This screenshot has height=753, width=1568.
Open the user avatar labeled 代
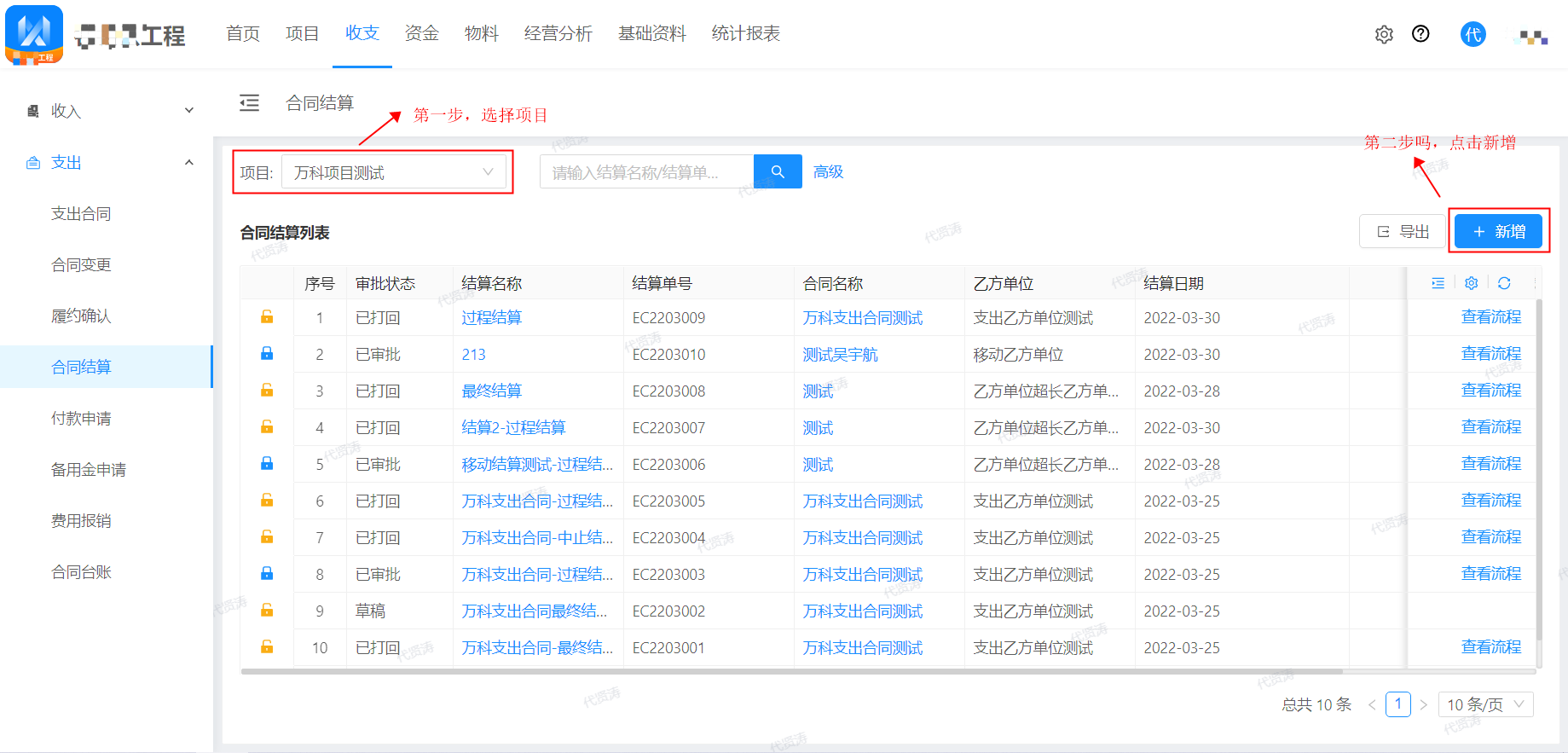(x=1473, y=34)
